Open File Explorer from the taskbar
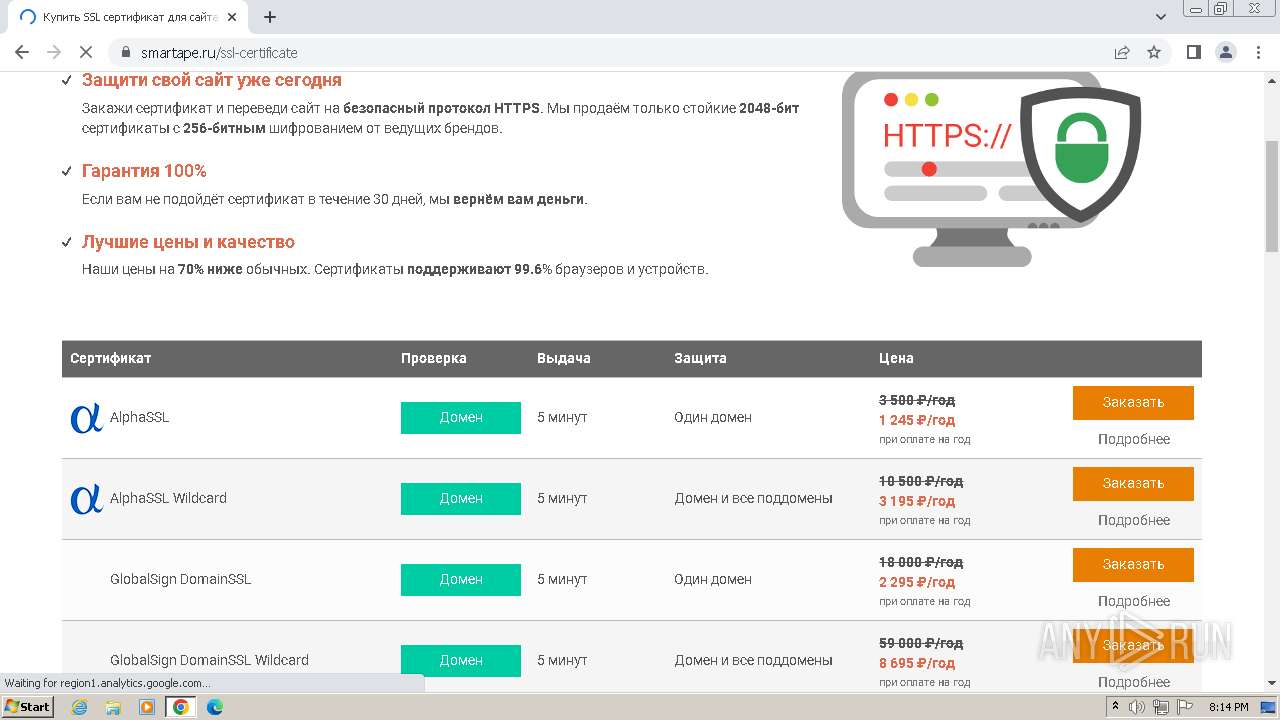The width and height of the screenshot is (1280, 720). [113, 707]
